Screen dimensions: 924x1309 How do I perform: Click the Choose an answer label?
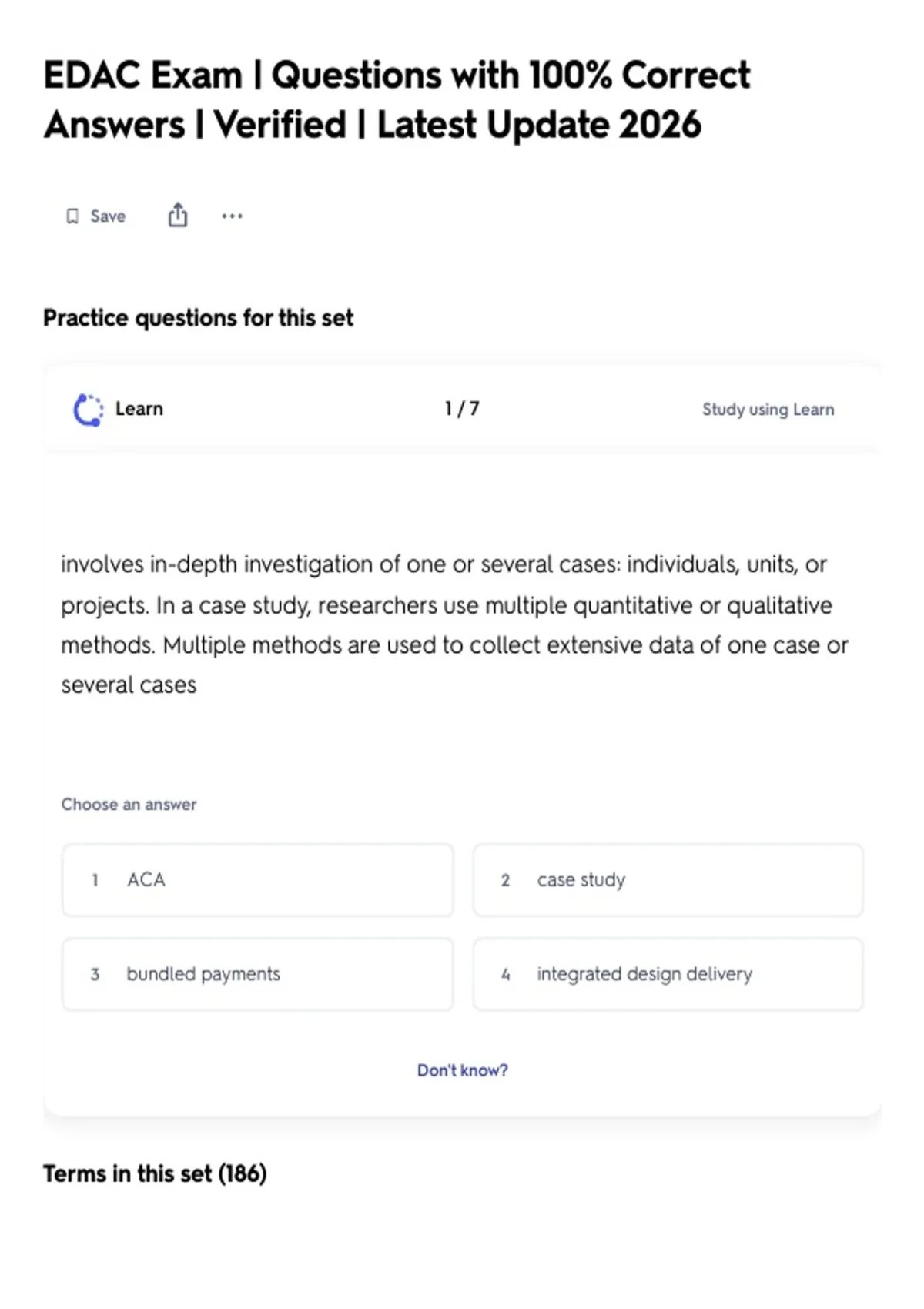pyautogui.click(x=129, y=805)
